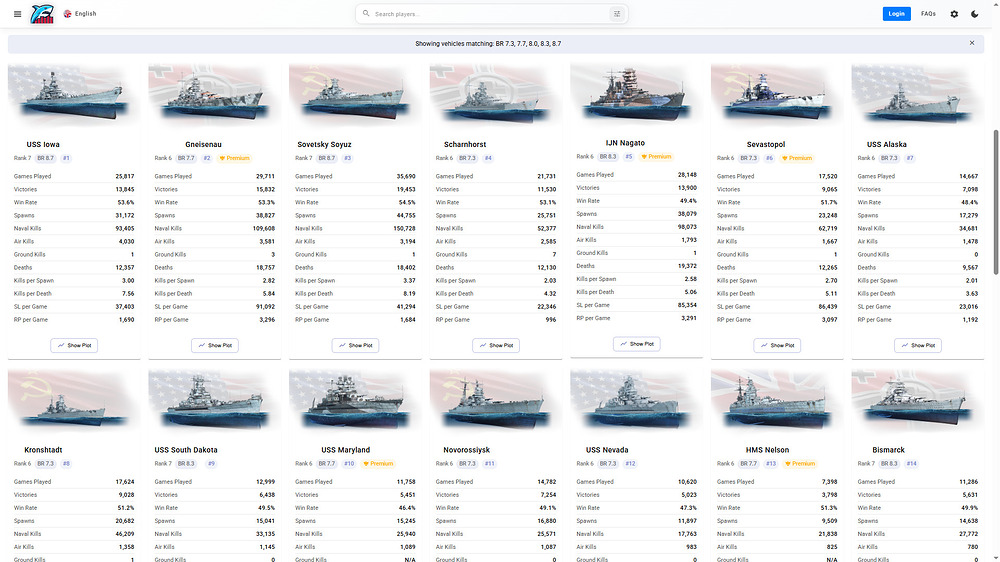The image size is (1000, 562).
Task: Open the hamburger navigation menu
Action: click(x=17, y=13)
